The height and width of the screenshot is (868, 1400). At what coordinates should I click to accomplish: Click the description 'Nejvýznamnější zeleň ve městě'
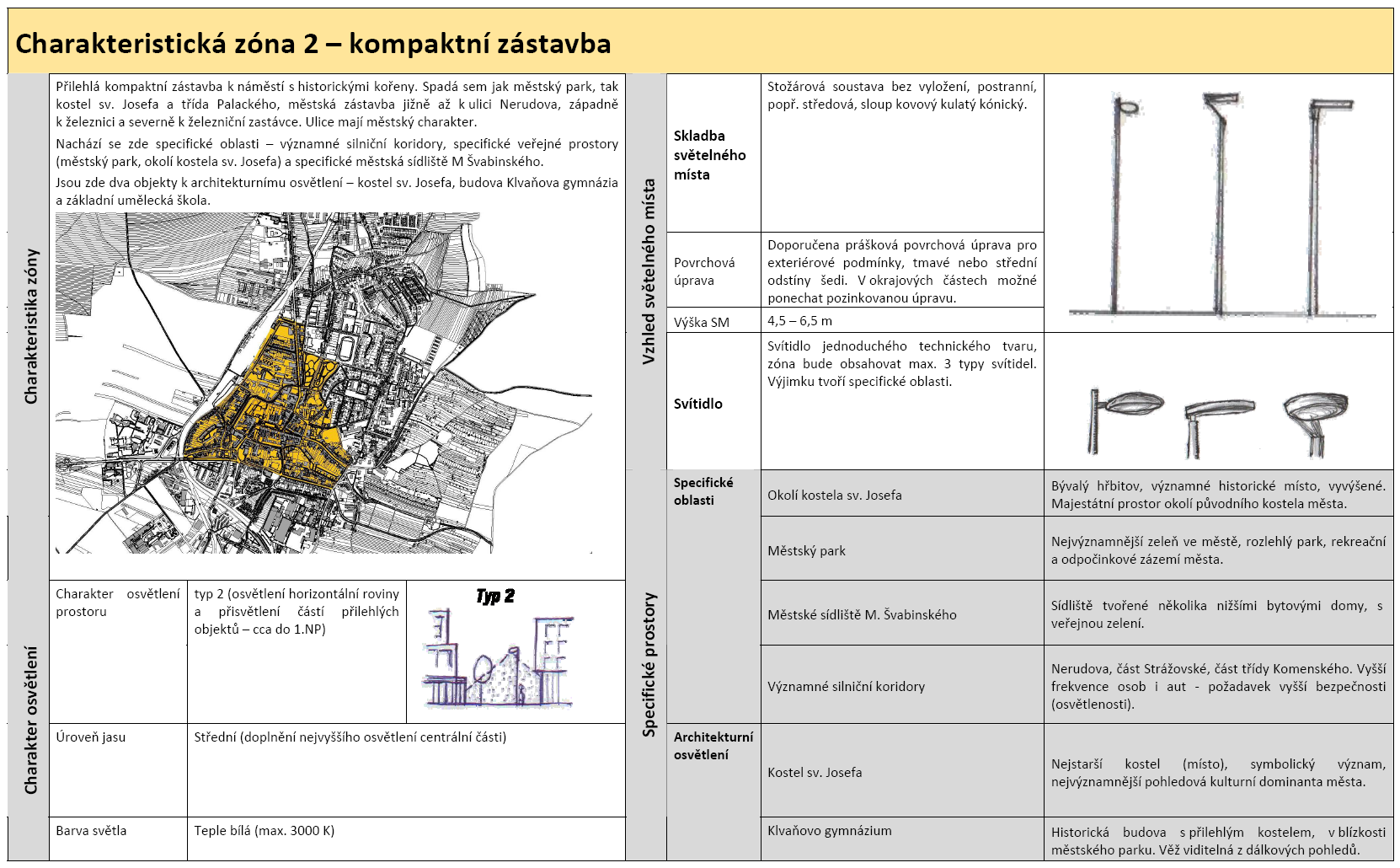point(1218,550)
